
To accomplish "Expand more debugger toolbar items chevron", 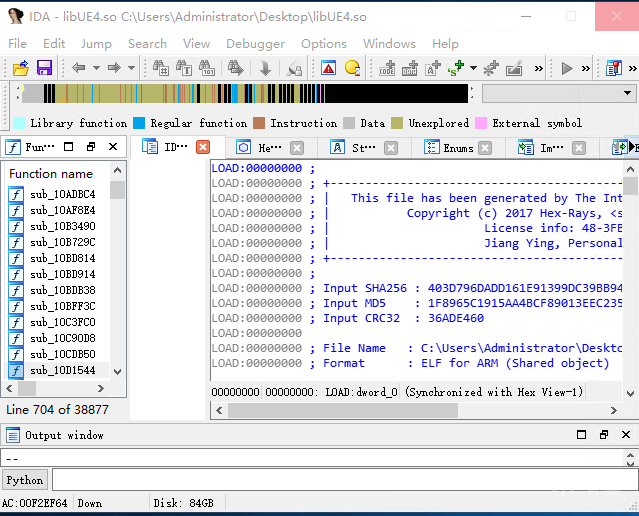I will click(586, 68).
